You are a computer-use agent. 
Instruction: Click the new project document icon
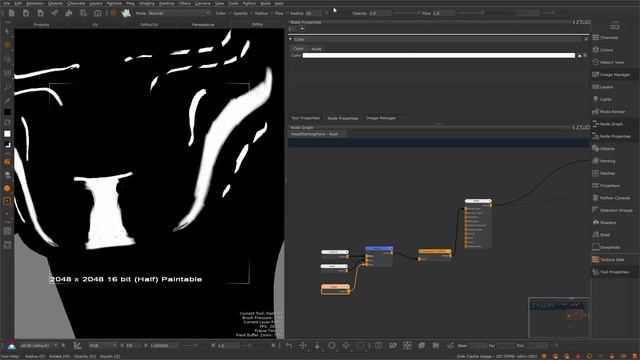pyautogui.click(x=11, y=13)
